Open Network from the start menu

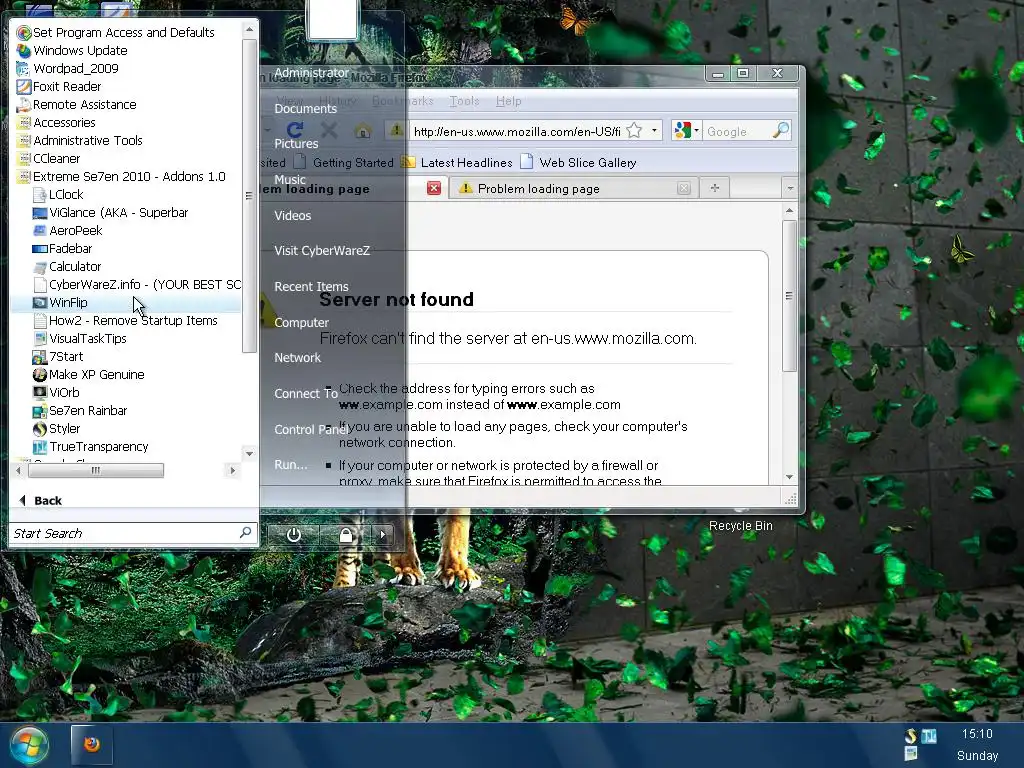tap(297, 358)
